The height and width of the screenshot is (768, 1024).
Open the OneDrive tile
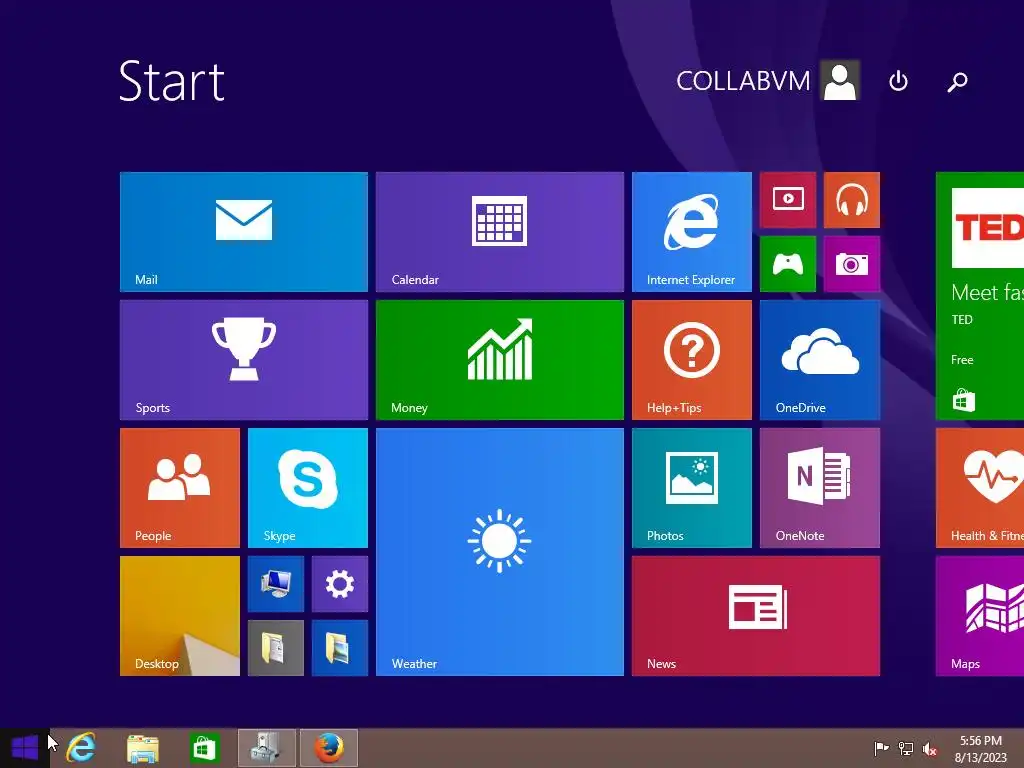click(820, 360)
